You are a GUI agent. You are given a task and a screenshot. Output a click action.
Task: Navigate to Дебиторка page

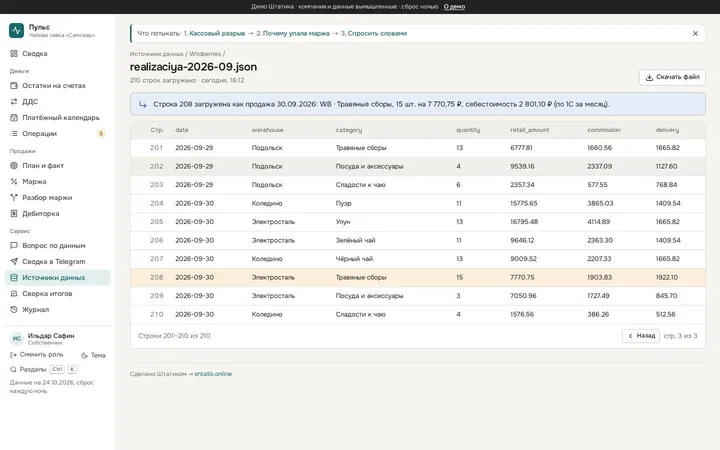coord(57,214)
